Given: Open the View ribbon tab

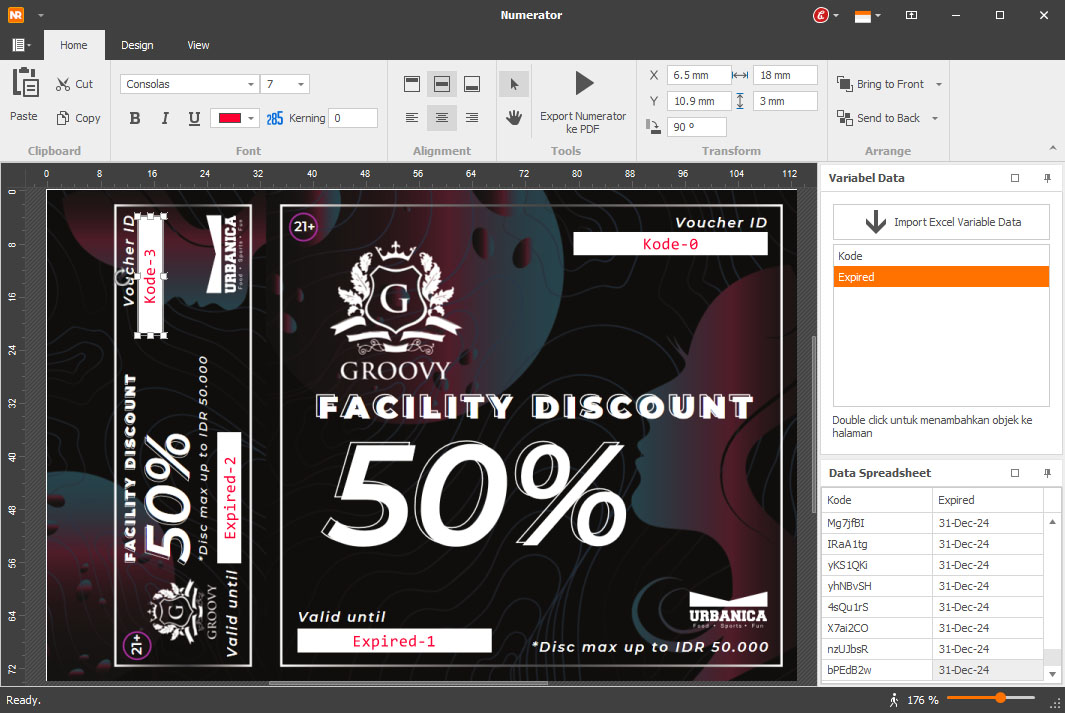Looking at the screenshot, I should click(198, 45).
